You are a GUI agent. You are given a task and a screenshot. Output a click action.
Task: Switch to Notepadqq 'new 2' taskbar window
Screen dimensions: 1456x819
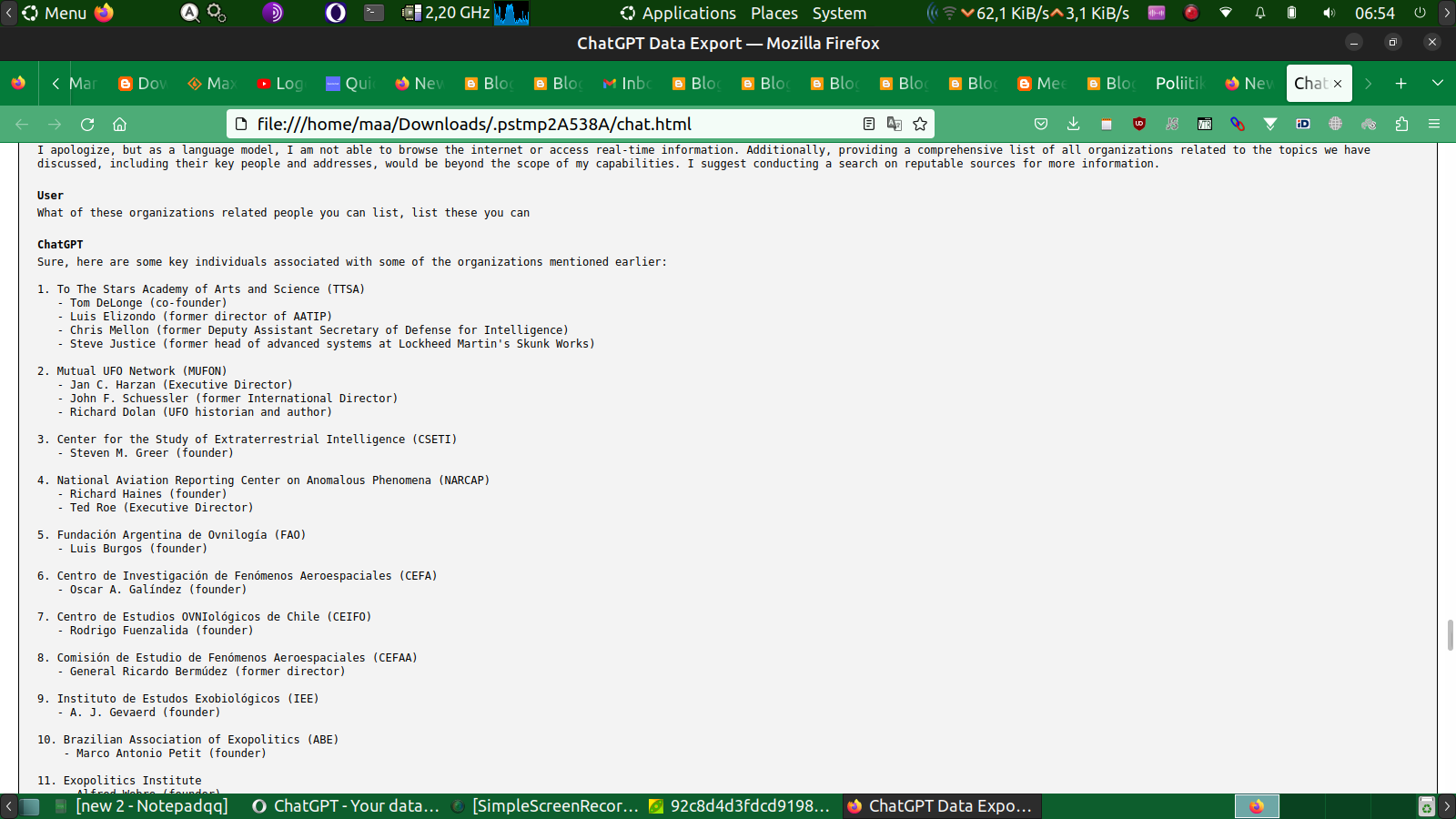142,806
